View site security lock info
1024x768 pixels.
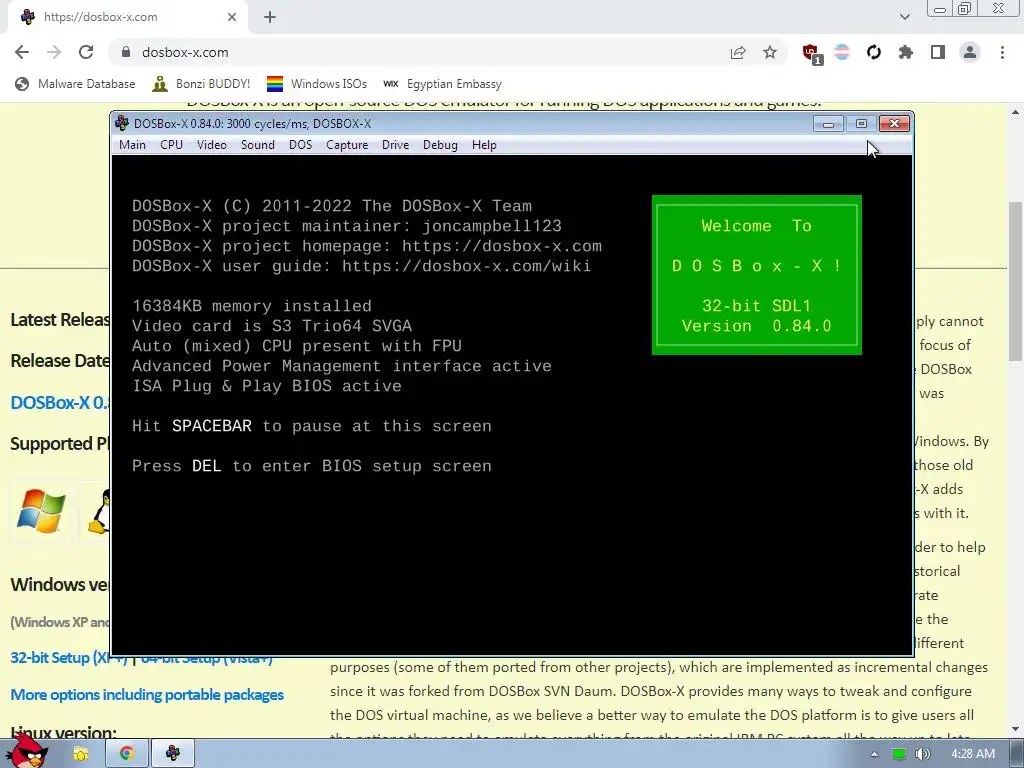click(x=126, y=52)
